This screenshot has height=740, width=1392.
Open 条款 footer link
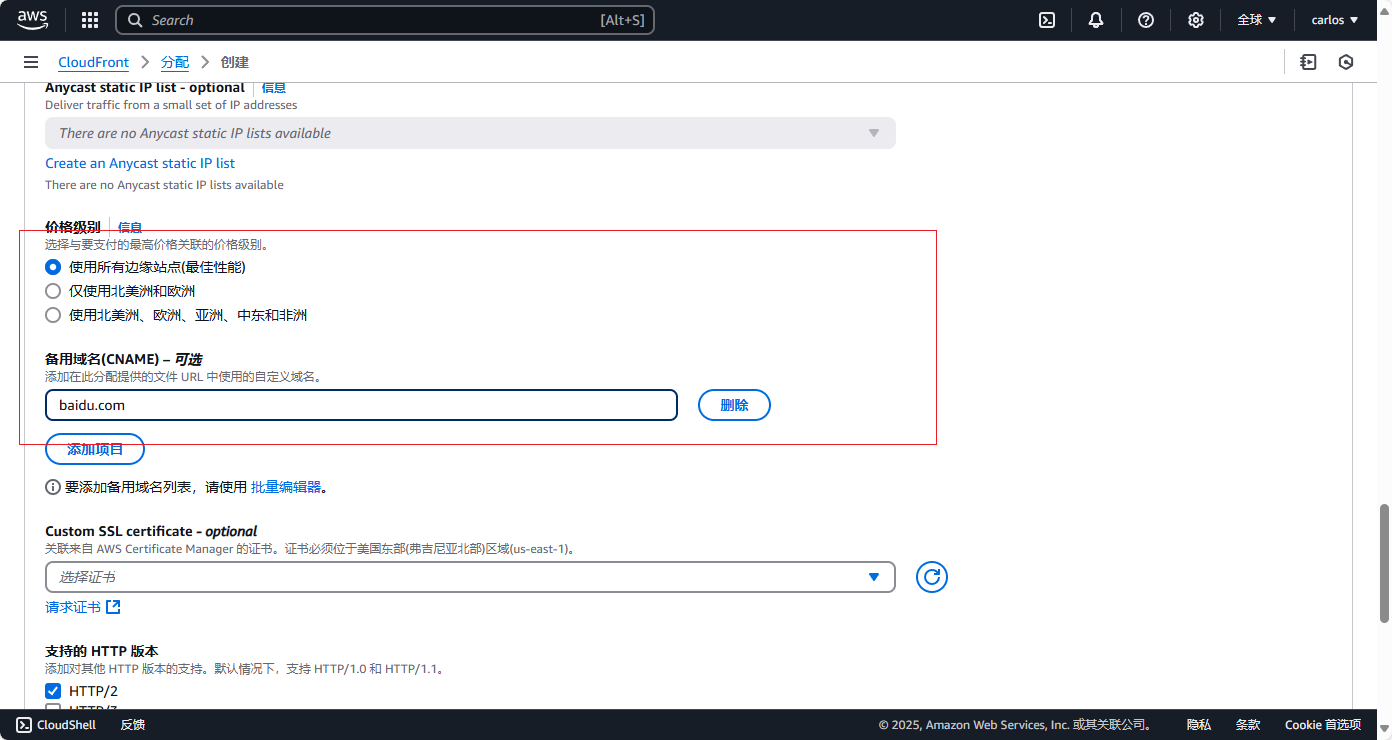(1248, 725)
